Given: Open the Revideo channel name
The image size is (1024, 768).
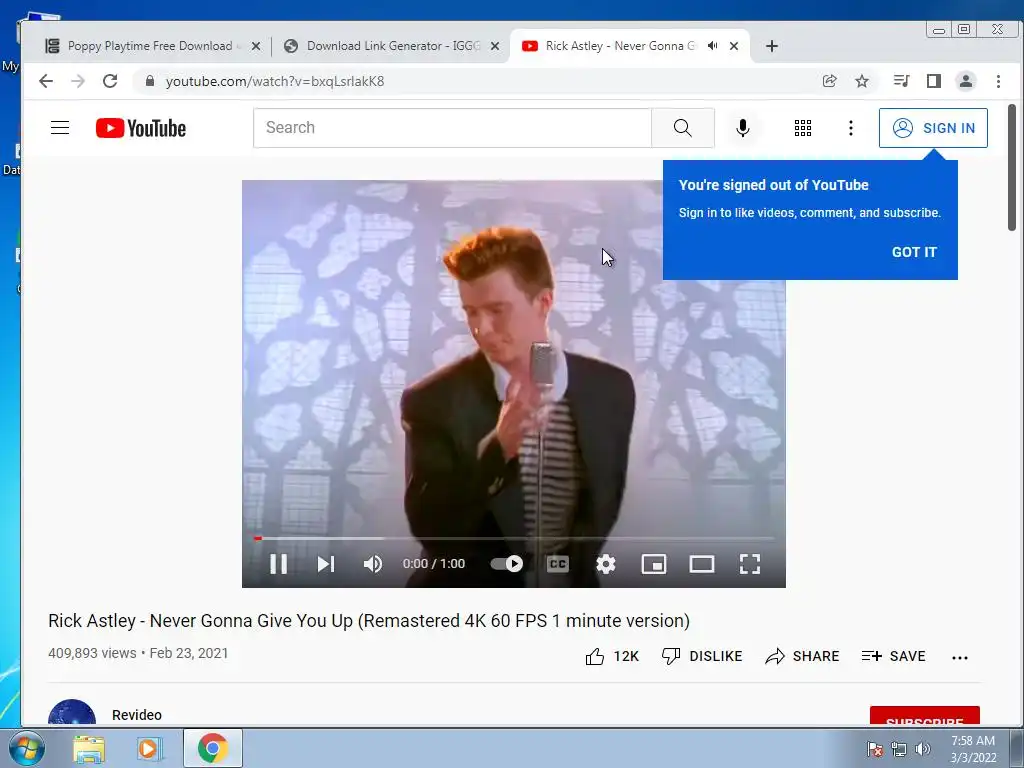Looking at the screenshot, I should click(136, 715).
